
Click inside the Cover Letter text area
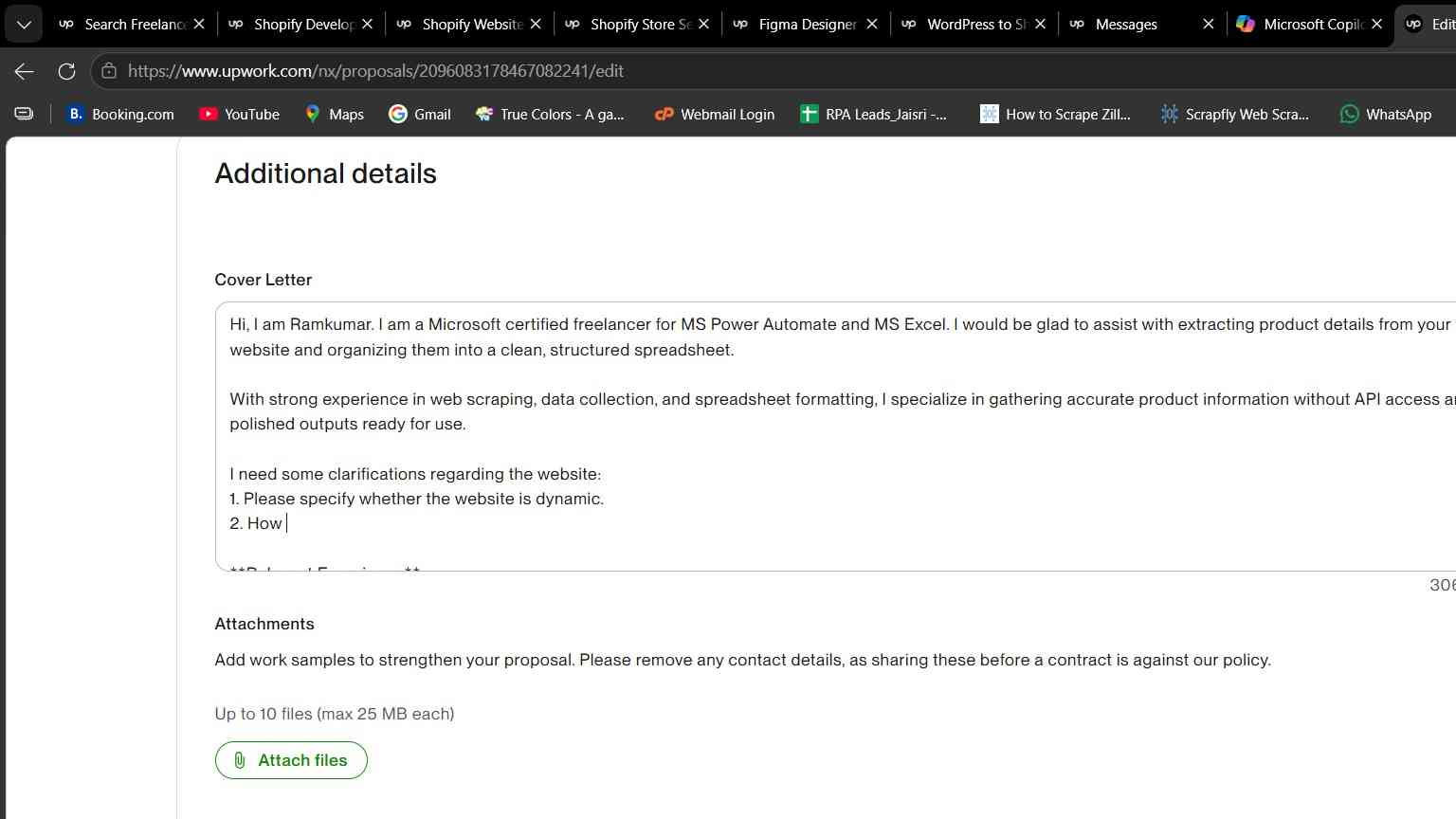835,437
